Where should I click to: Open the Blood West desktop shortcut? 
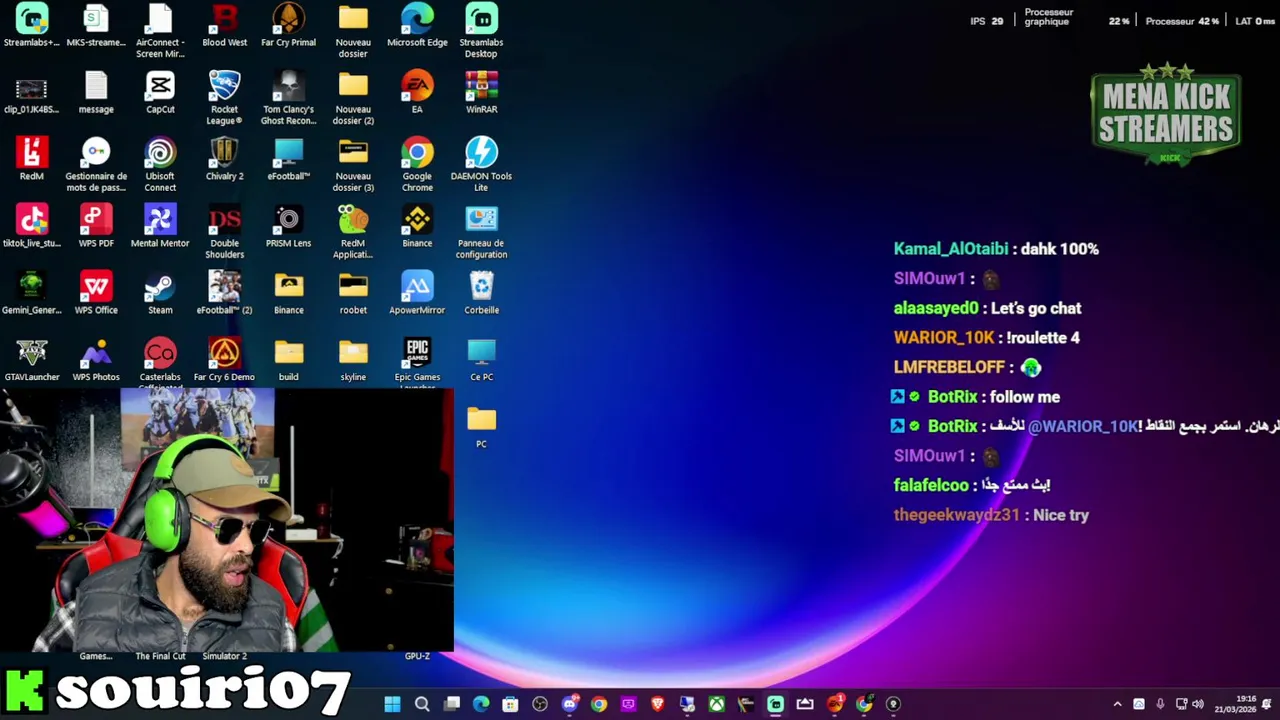click(224, 26)
